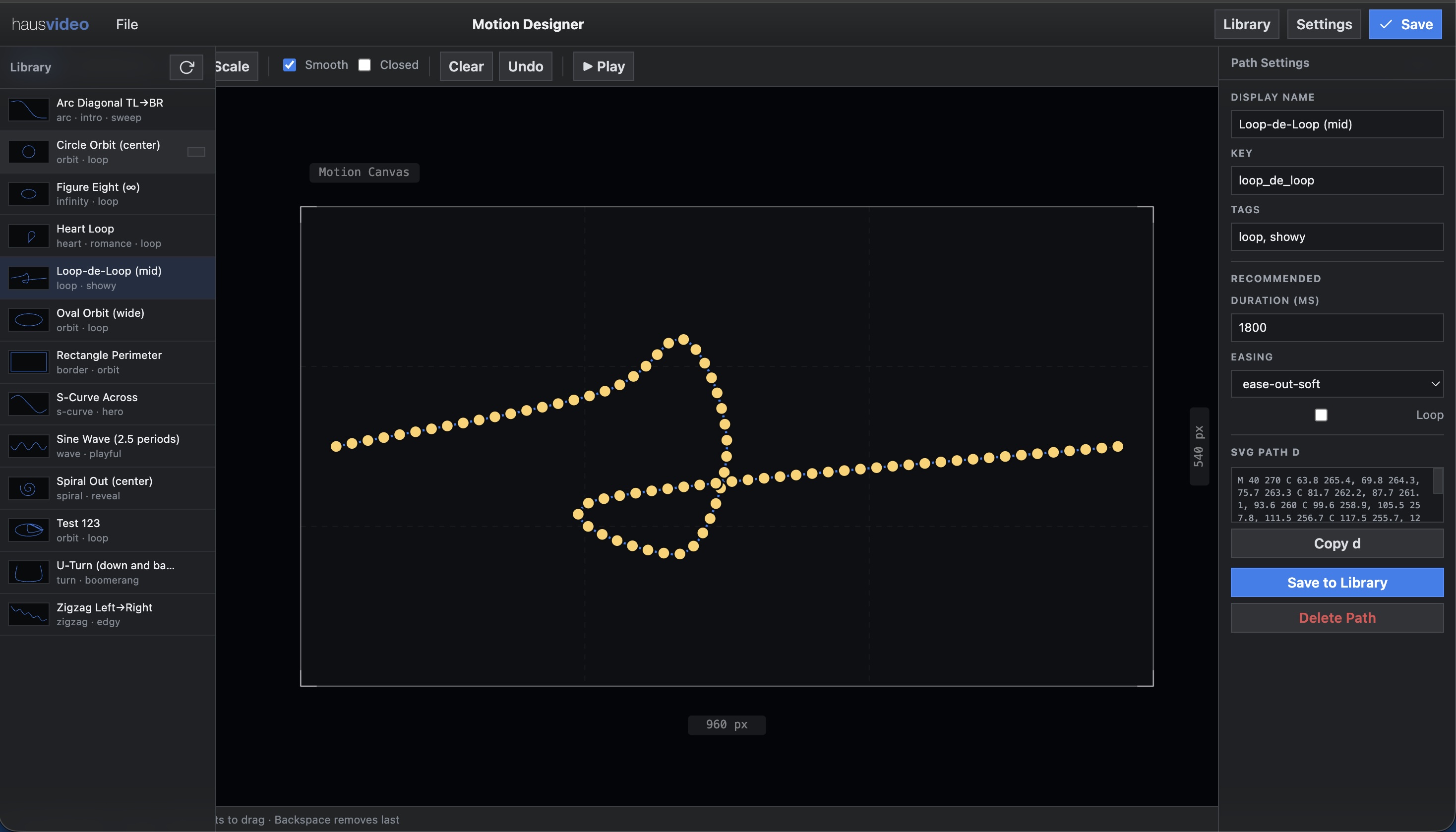This screenshot has width=1456, height=832.
Task: Click the Test 123 path thumbnail
Action: click(x=29, y=530)
